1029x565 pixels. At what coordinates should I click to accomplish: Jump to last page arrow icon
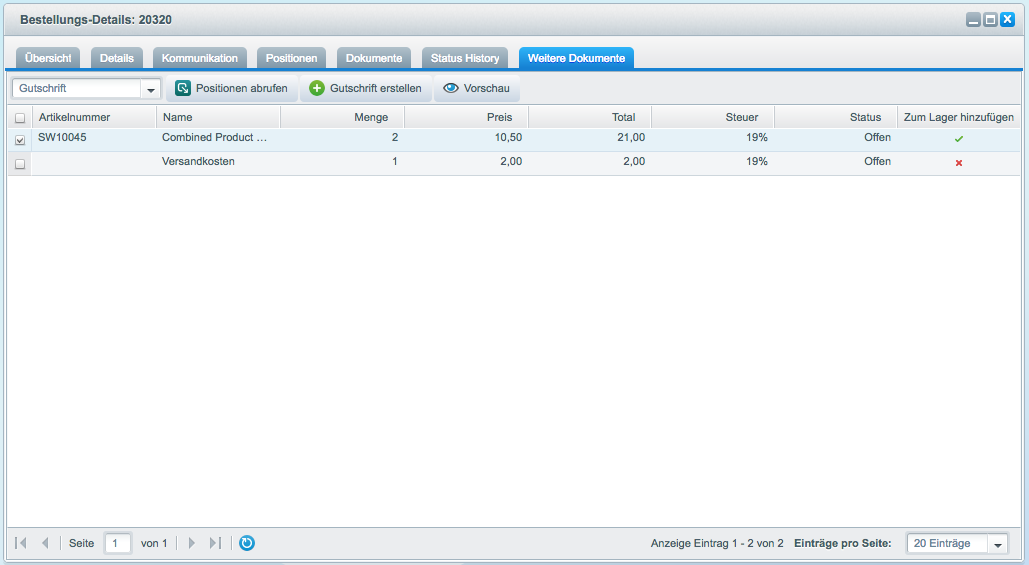(x=215, y=543)
